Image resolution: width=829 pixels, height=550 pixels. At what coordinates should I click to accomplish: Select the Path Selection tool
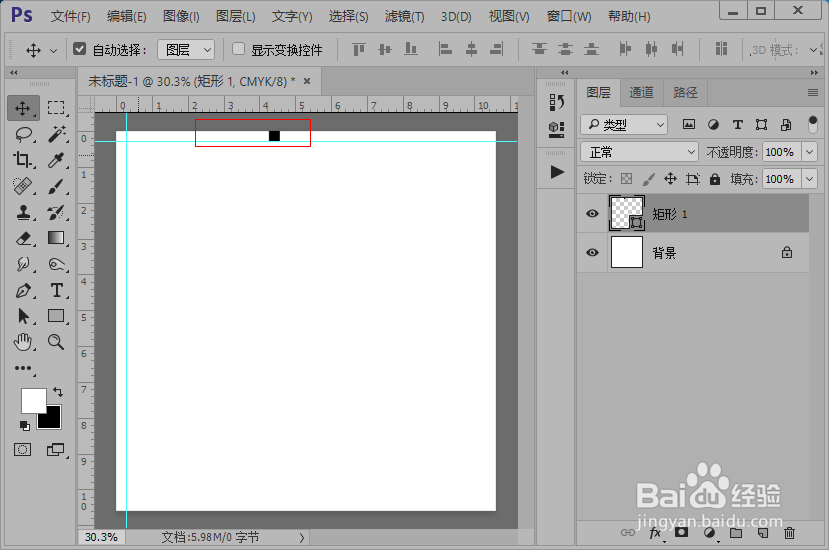coord(23,316)
